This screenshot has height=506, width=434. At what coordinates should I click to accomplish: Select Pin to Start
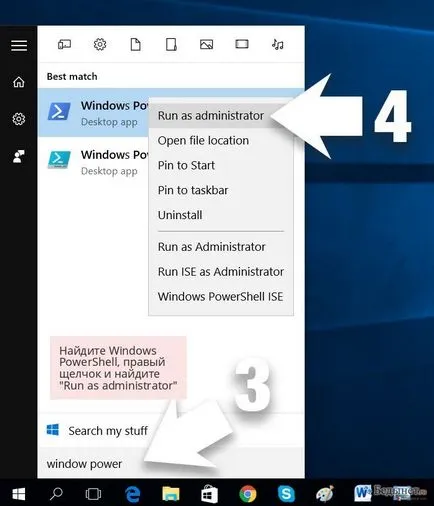pos(186,165)
